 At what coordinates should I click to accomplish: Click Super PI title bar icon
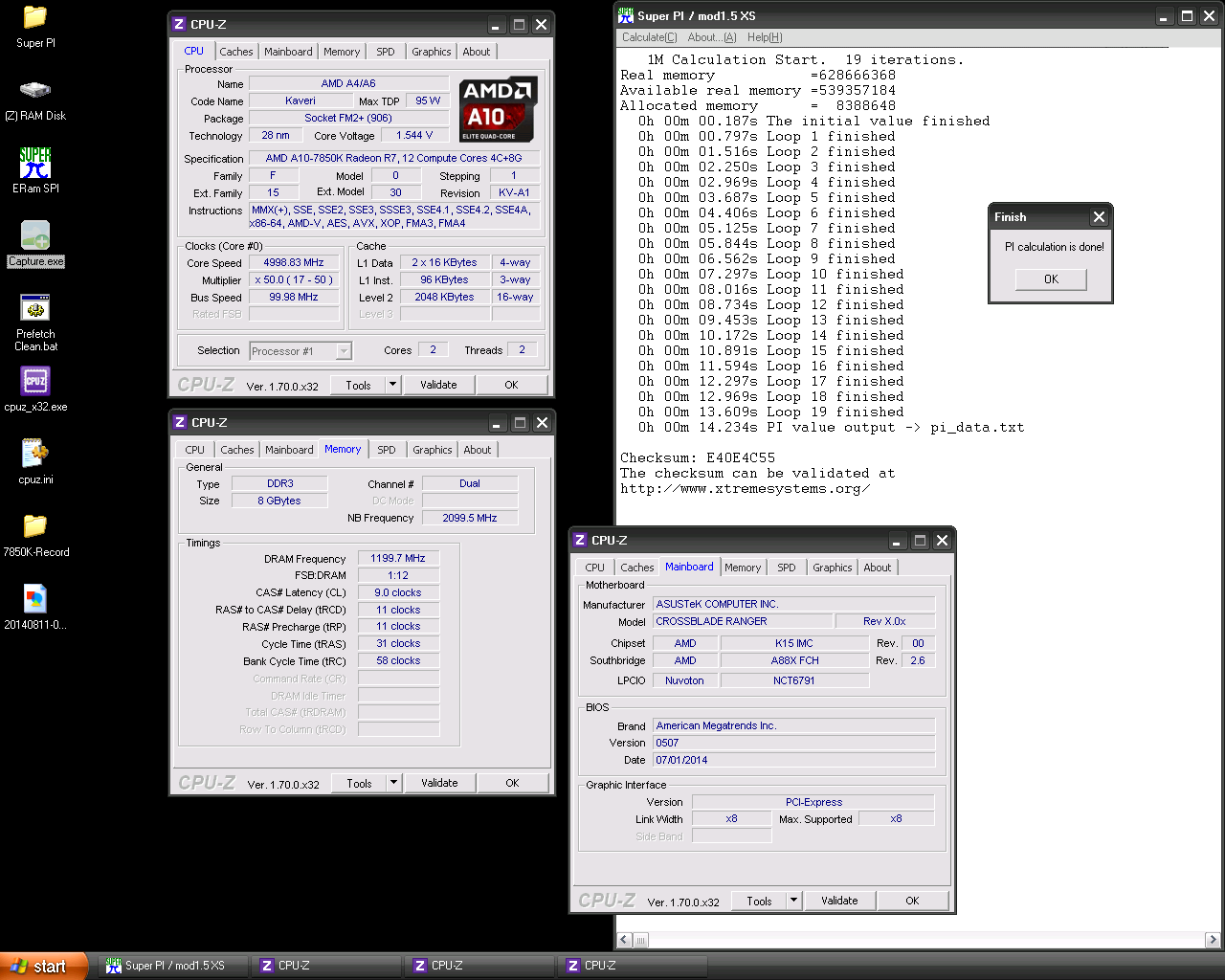pyautogui.click(x=626, y=15)
